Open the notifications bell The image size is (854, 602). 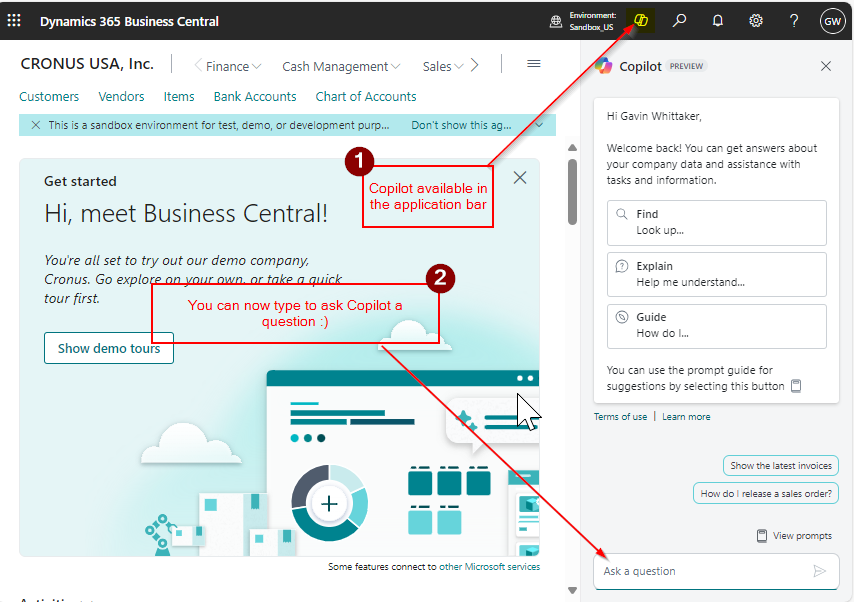click(717, 21)
